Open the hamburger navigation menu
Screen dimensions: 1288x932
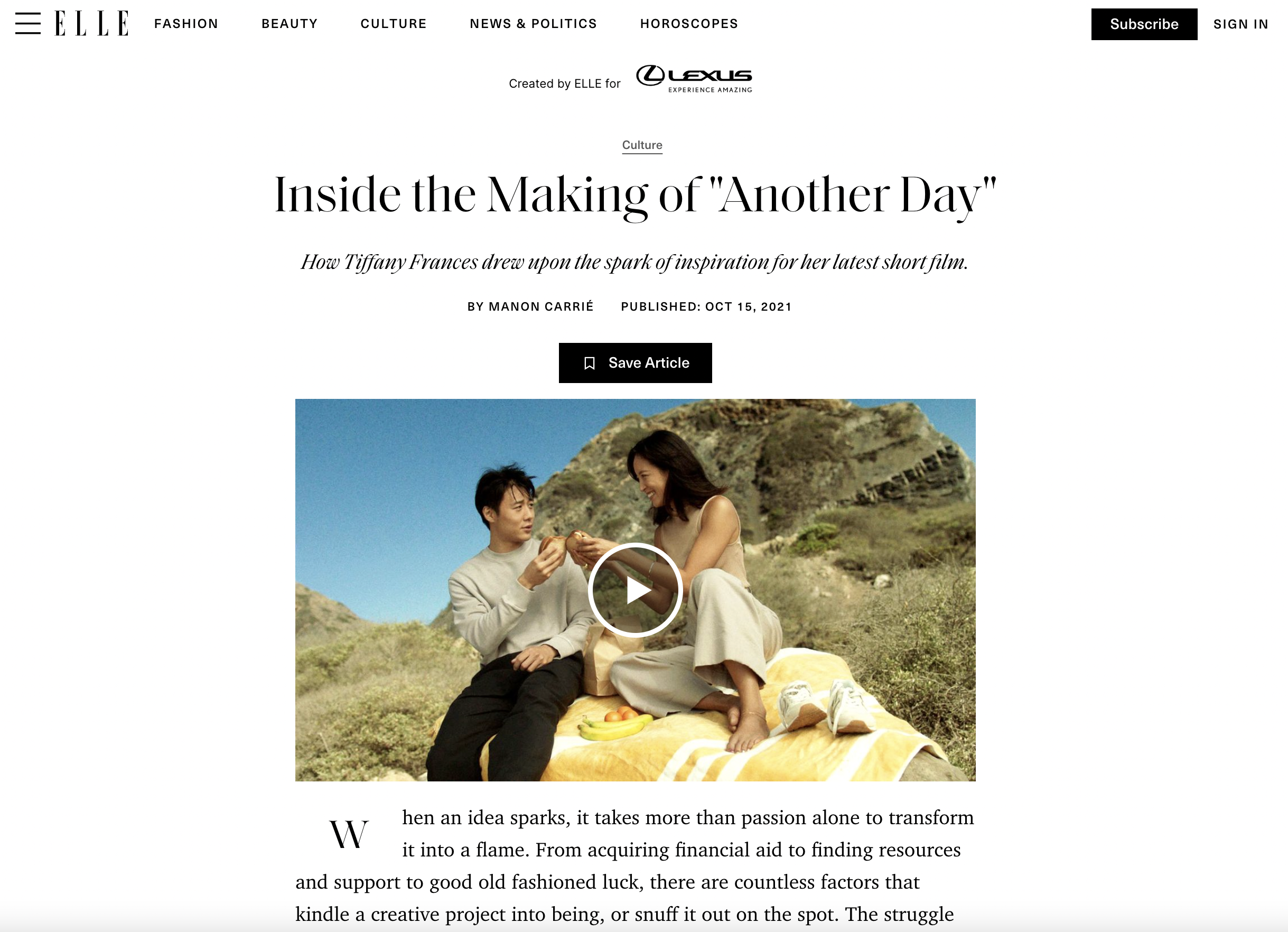click(x=28, y=23)
